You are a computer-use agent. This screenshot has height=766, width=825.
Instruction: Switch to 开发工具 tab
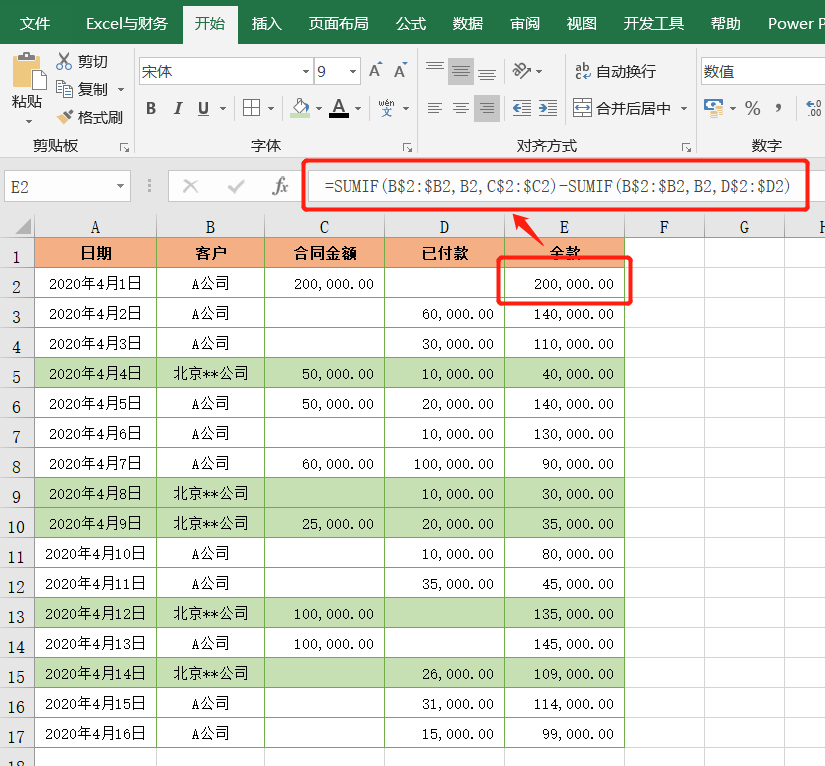click(x=653, y=24)
